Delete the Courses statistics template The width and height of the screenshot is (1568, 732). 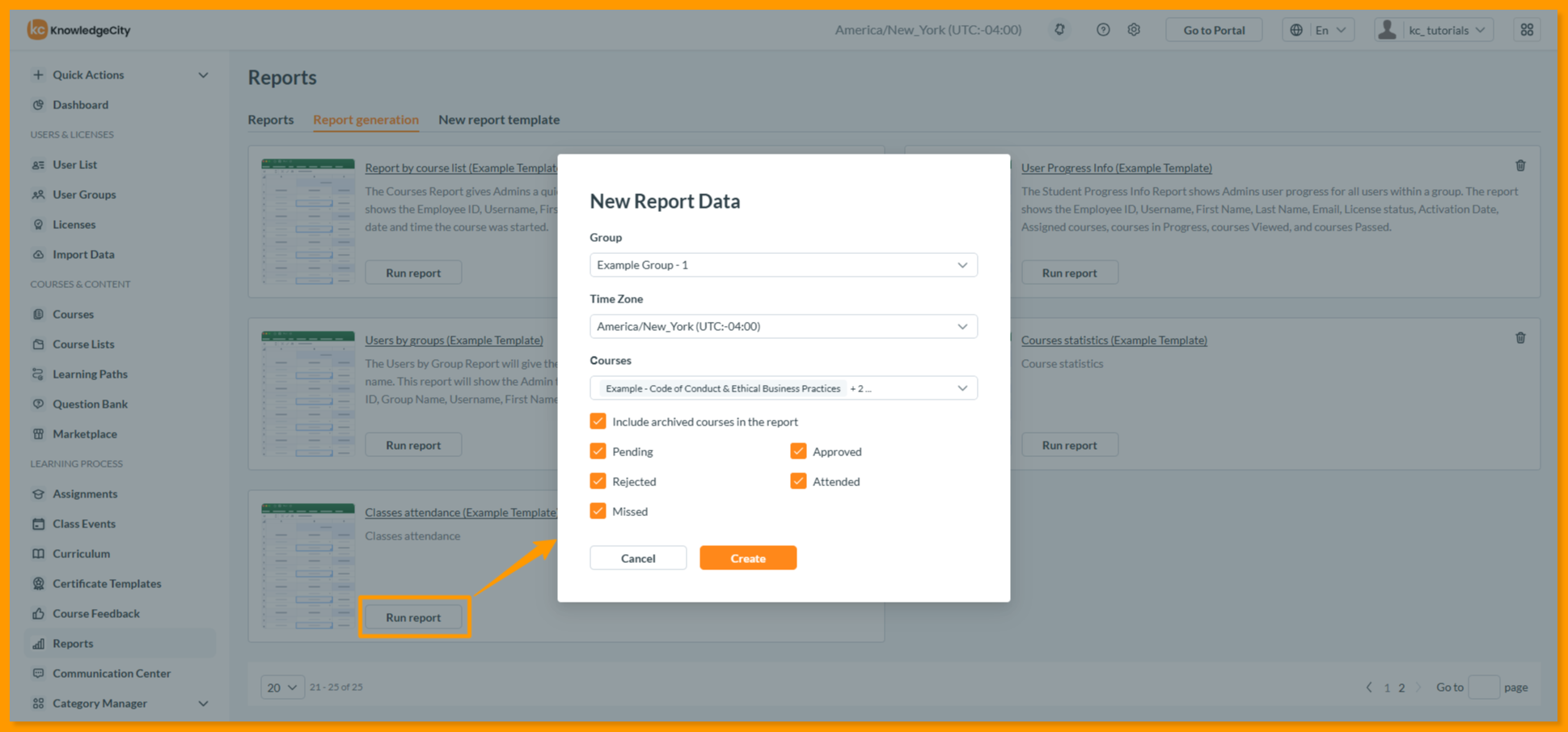pos(1520,338)
